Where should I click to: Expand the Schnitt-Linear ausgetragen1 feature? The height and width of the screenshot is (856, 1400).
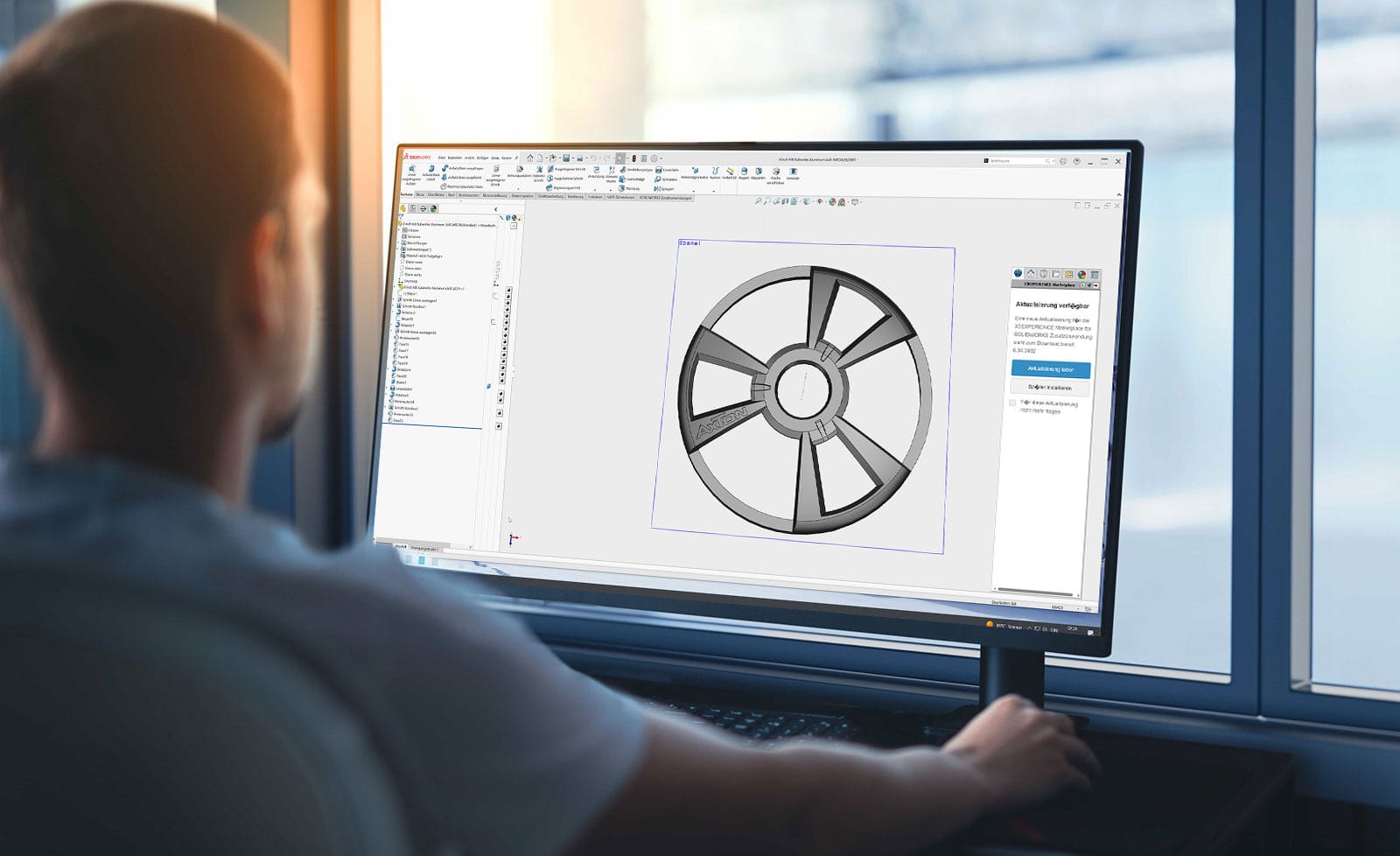click(395, 300)
